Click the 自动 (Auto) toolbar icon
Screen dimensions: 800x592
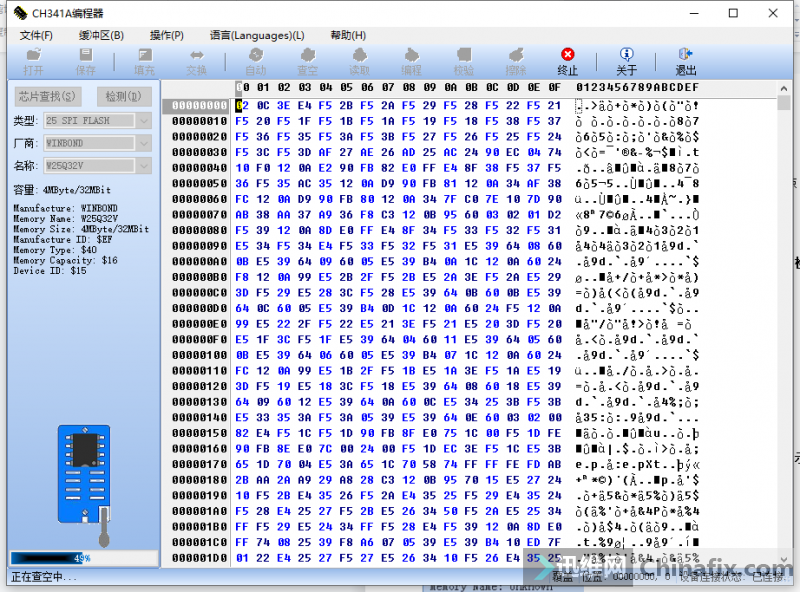256,61
